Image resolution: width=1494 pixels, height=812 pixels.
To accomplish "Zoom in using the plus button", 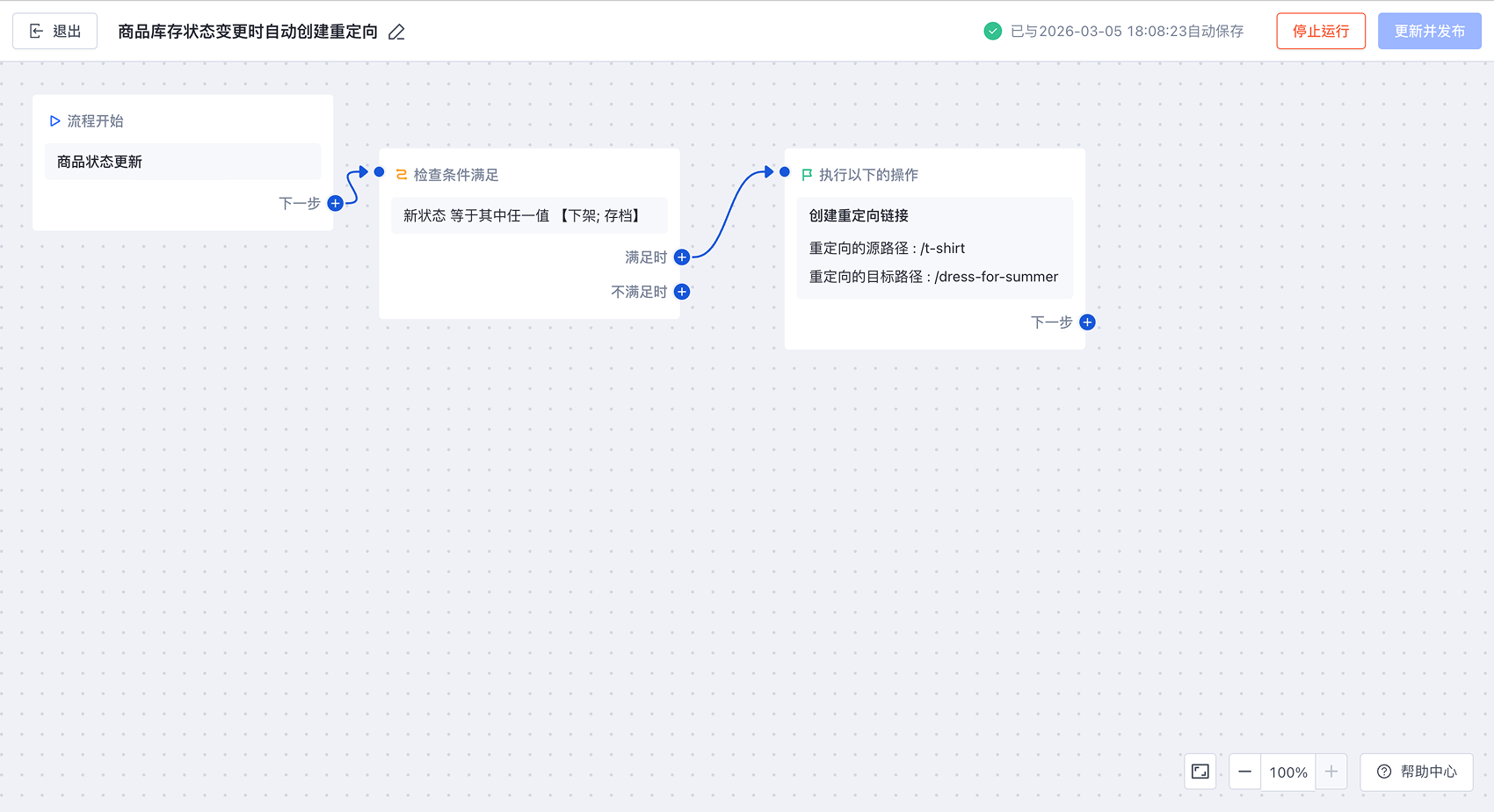I will (1331, 772).
